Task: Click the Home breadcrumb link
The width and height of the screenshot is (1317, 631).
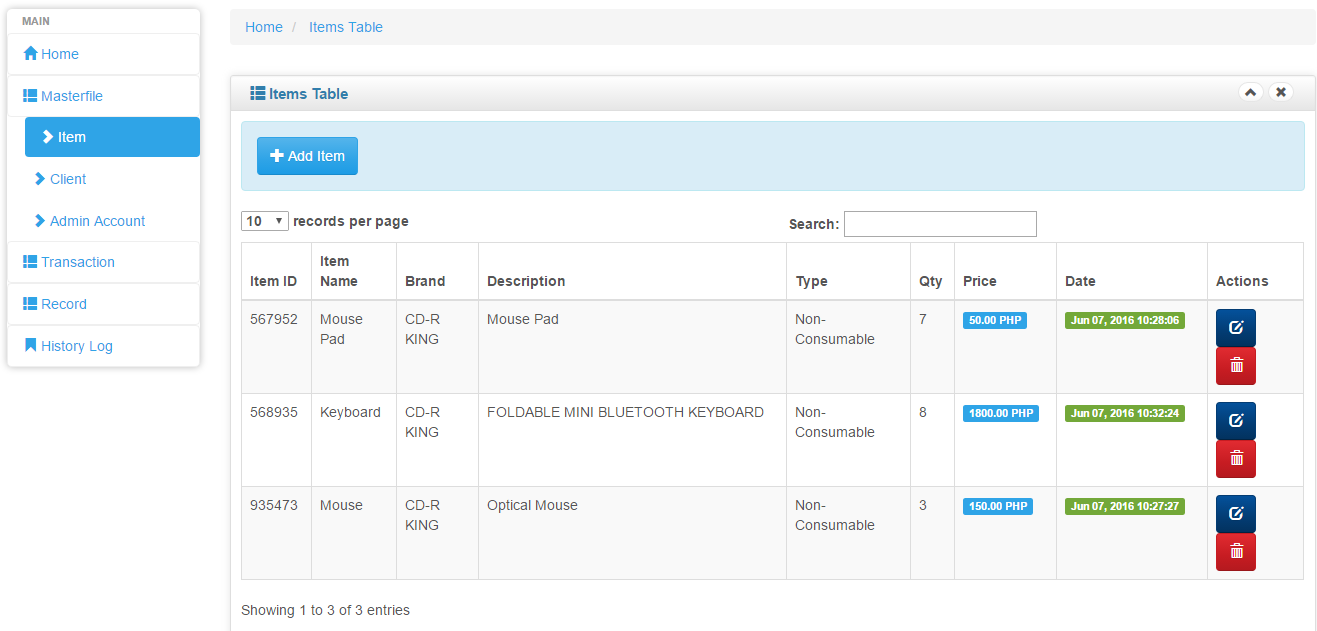Action: (x=264, y=27)
